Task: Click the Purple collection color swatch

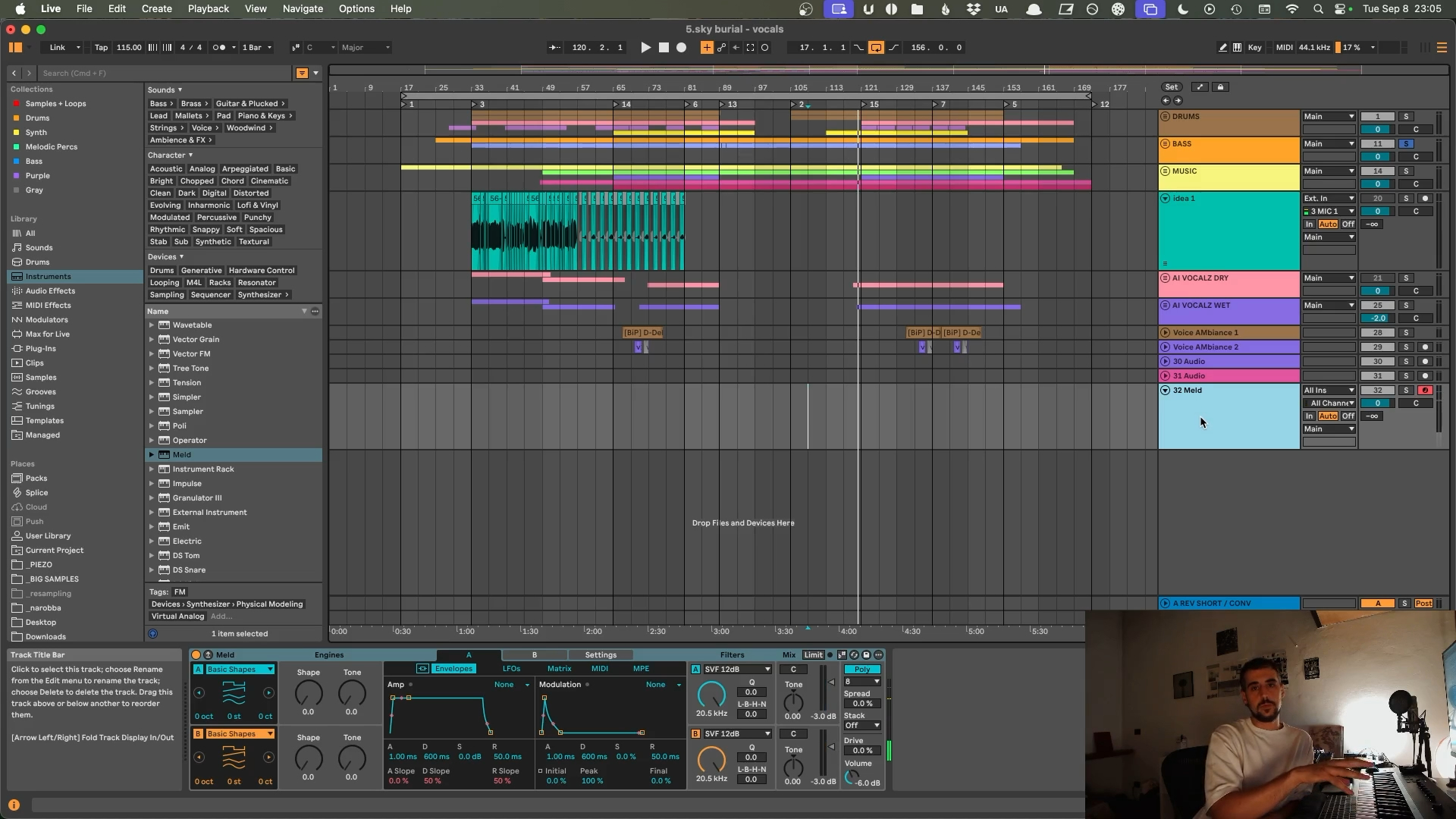Action: coord(17,176)
